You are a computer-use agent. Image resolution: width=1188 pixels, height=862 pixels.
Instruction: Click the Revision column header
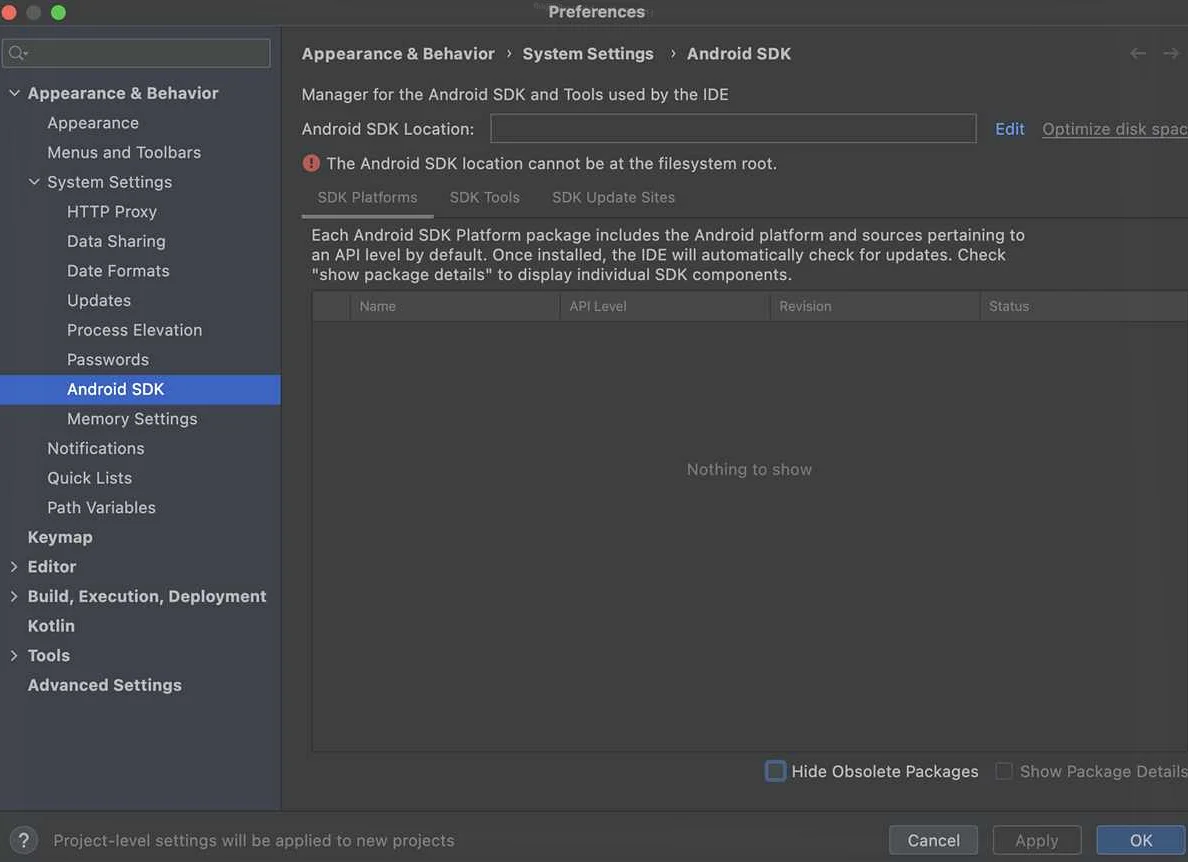click(874, 306)
